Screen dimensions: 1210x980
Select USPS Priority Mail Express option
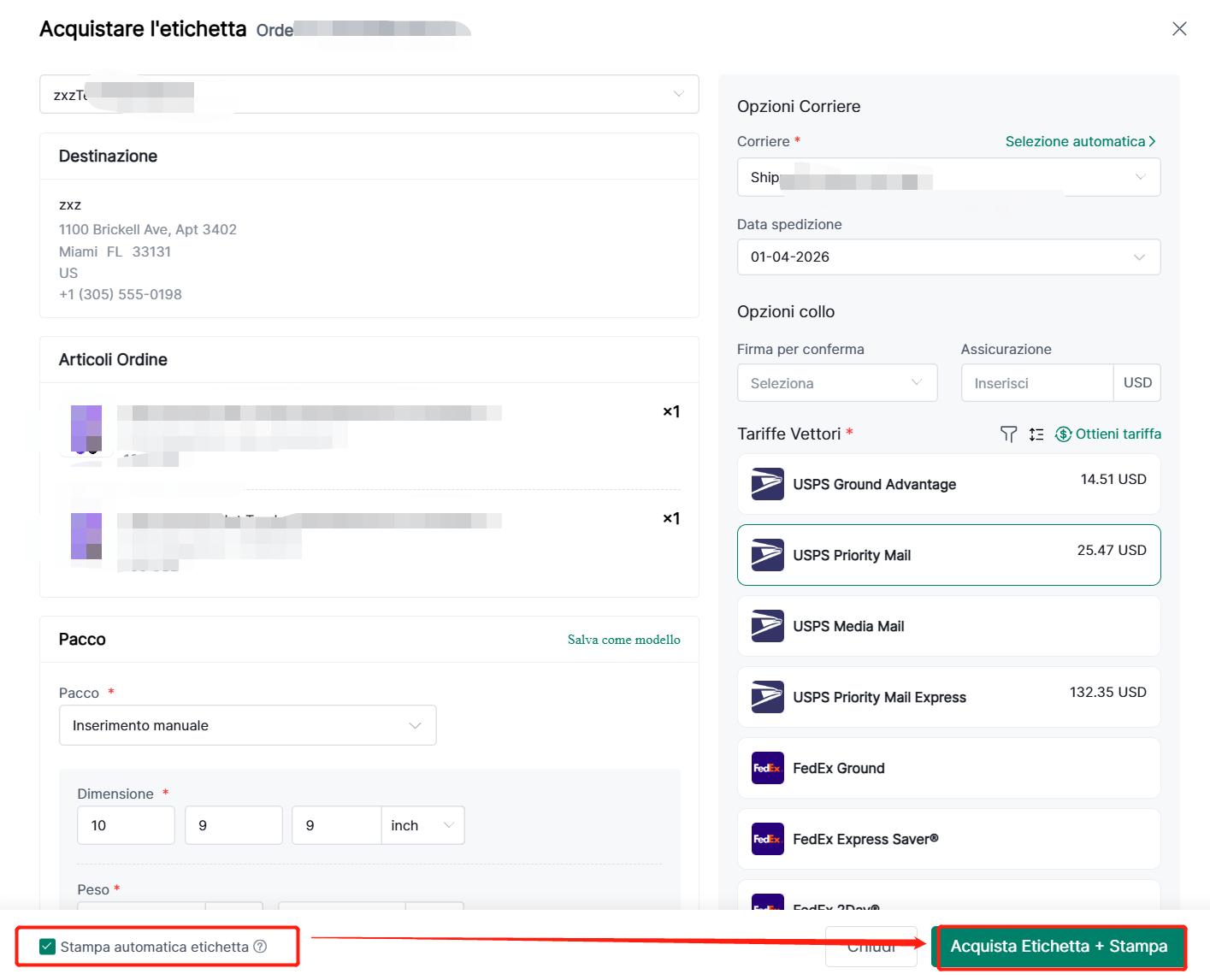pyautogui.click(x=947, y=697)
